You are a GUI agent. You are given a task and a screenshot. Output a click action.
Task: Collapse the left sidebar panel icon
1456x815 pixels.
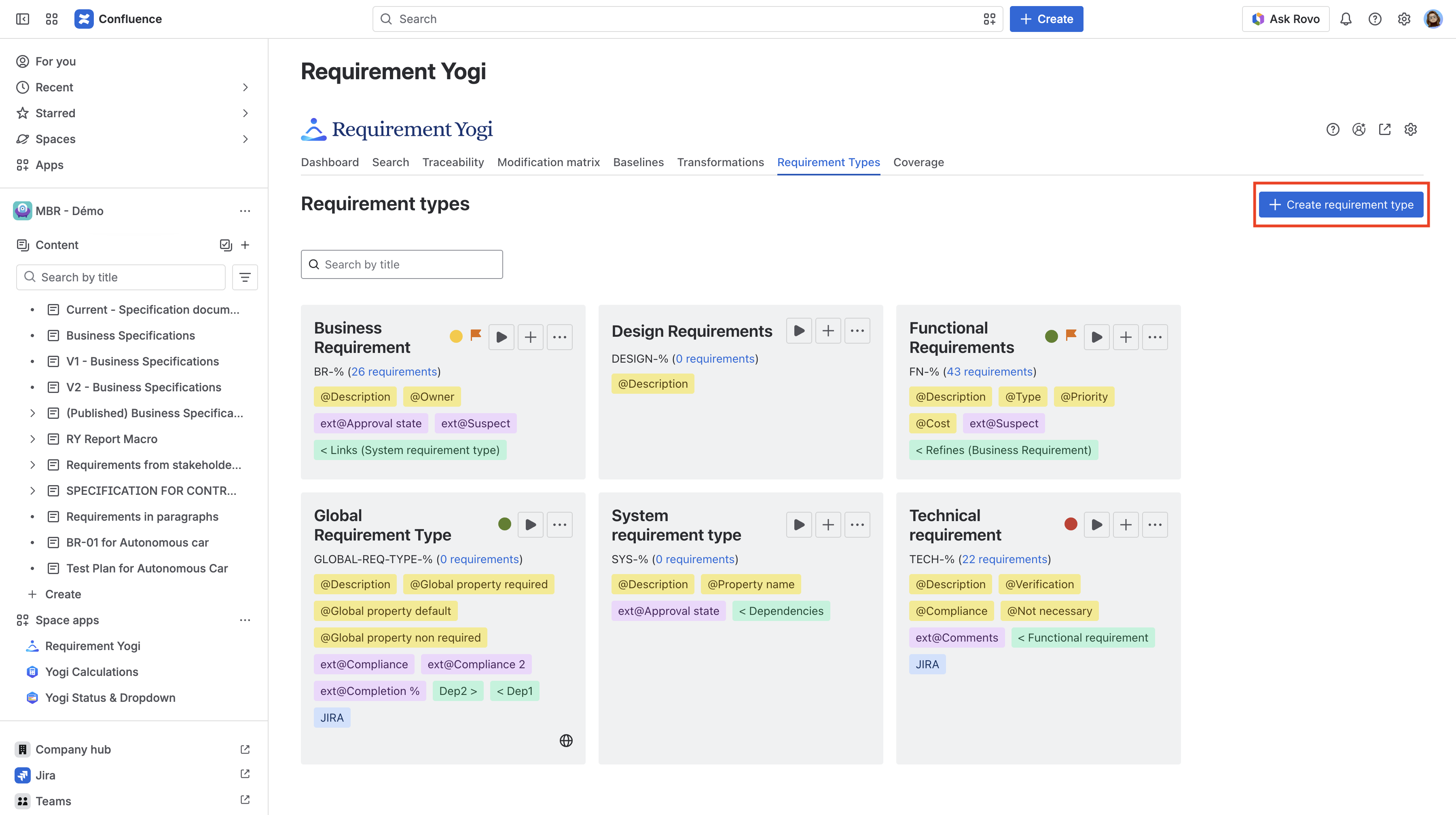click(x=23, y=19)
